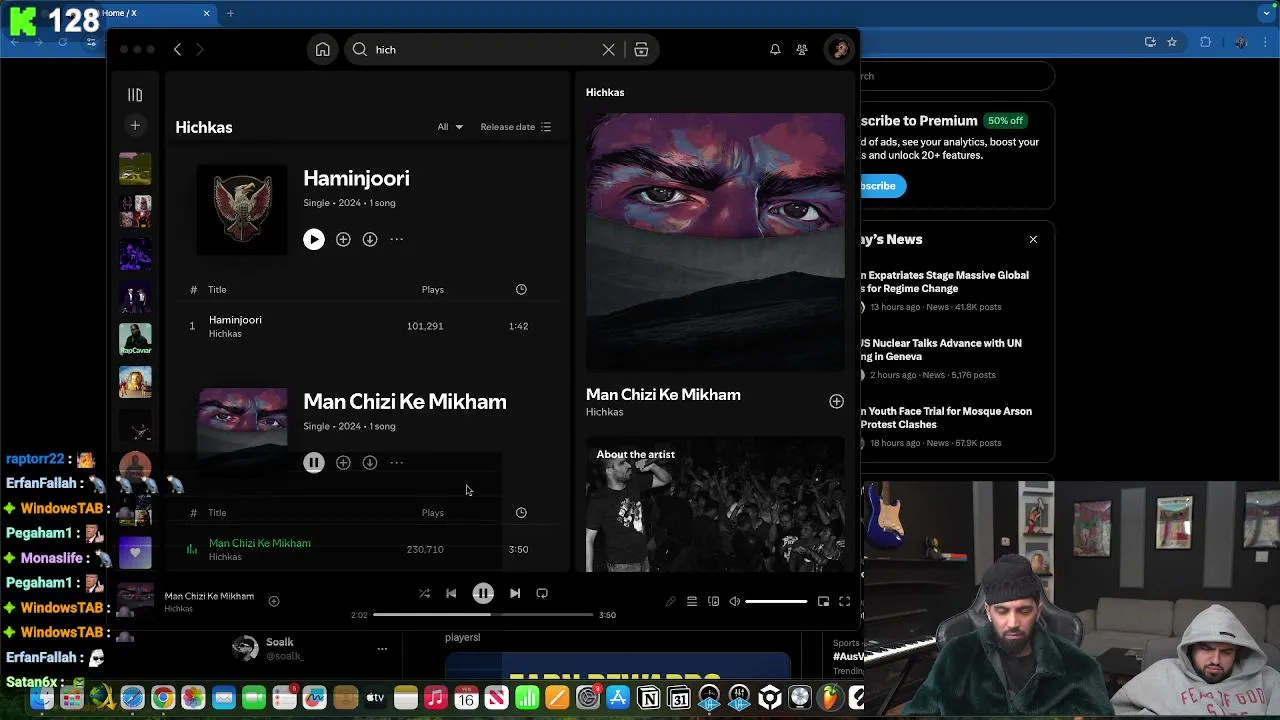Seek within the song progress bar
The width and height of the screenshot is (1280, 720).
pos(483,615)
